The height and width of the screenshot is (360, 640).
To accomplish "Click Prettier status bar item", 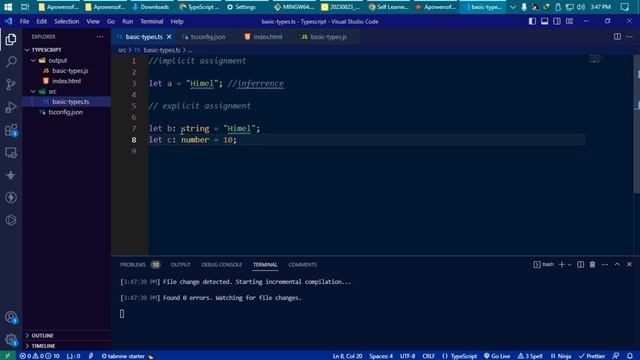I will (592, 356).
